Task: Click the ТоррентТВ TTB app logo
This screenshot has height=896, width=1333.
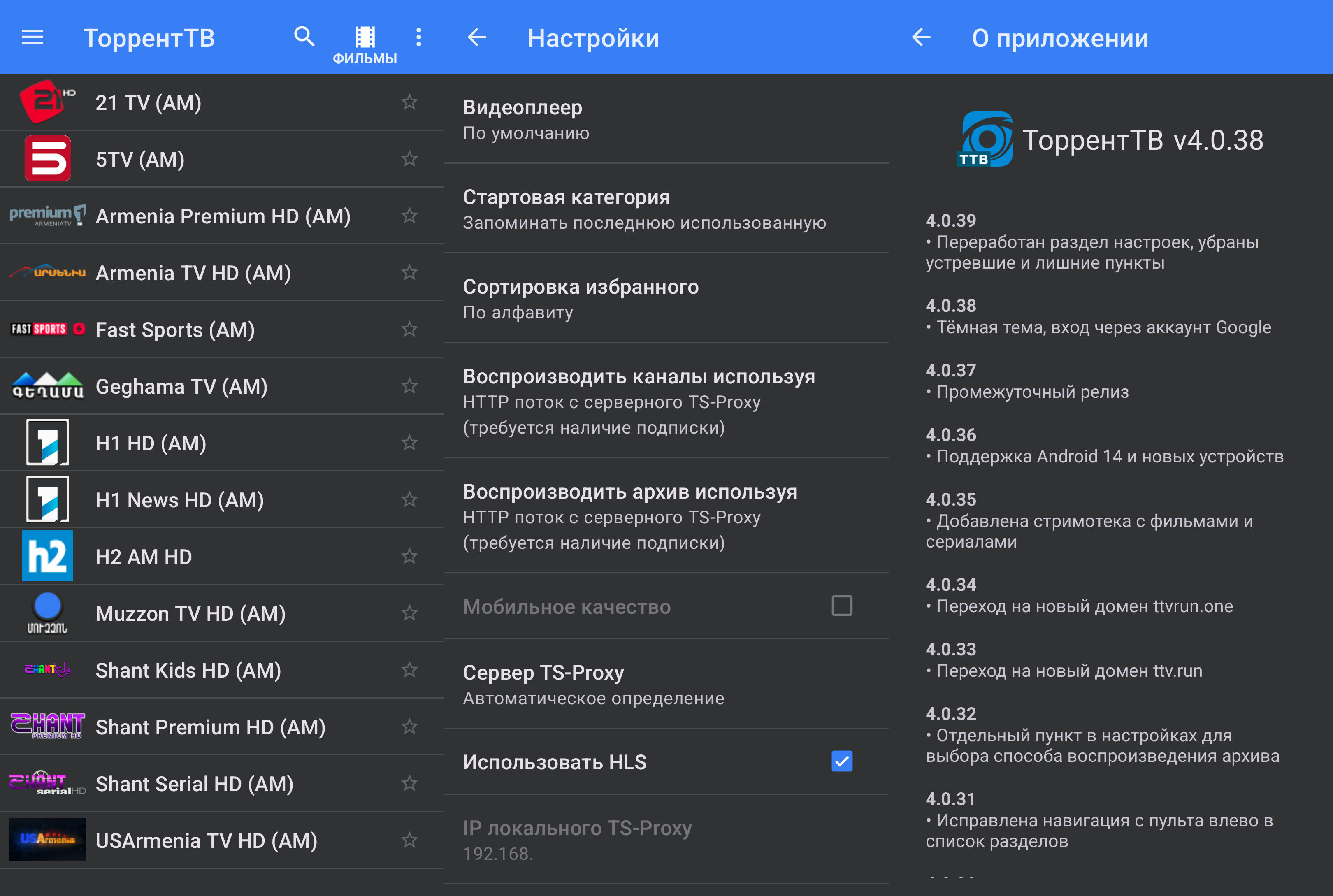Action: click(985, 139)
